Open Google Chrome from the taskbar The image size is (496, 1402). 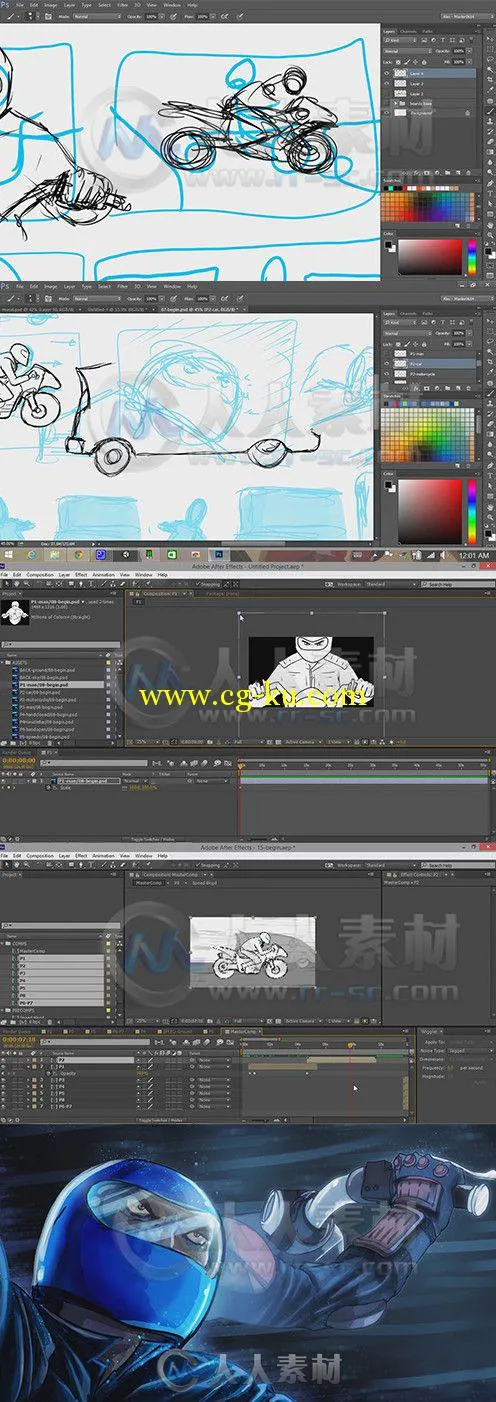(77, 553)
